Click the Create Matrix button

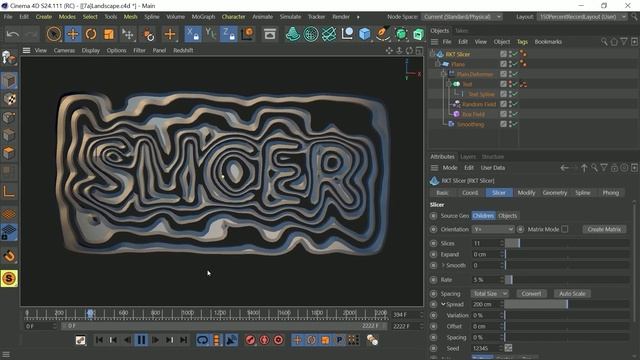[604, 229]
